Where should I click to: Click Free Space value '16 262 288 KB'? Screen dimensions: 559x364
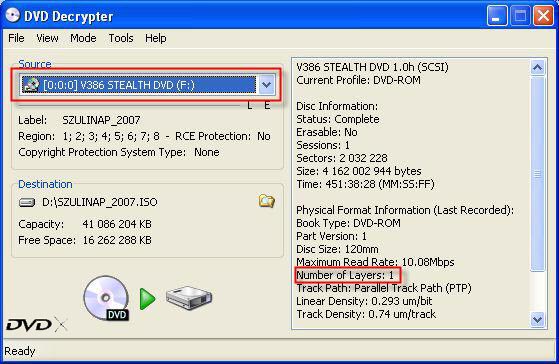117,240
